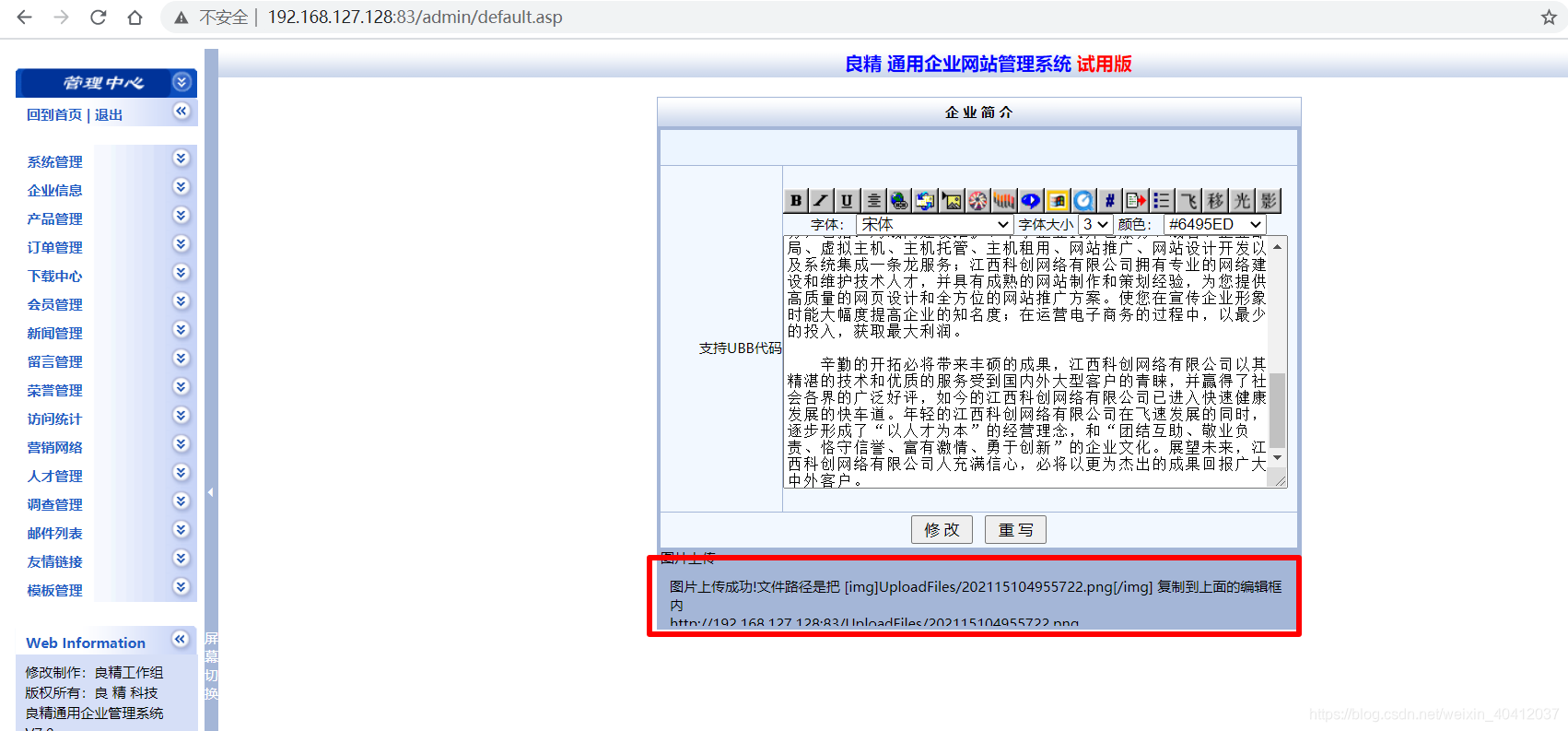1568x731 pixels.
Task: Open the 字体 font dropdown
Action: pos(934,225)
